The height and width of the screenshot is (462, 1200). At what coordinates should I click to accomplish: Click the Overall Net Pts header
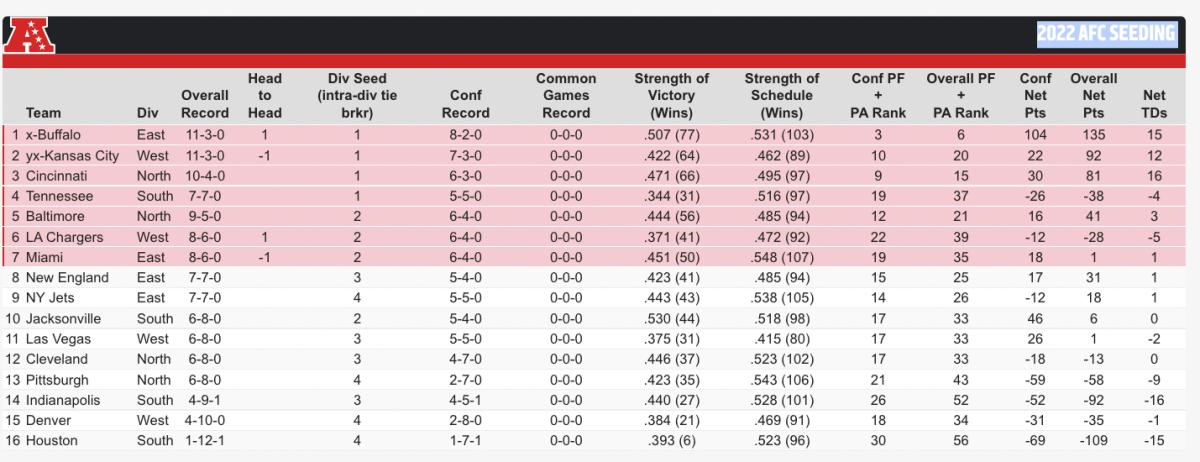[1094, 96]
